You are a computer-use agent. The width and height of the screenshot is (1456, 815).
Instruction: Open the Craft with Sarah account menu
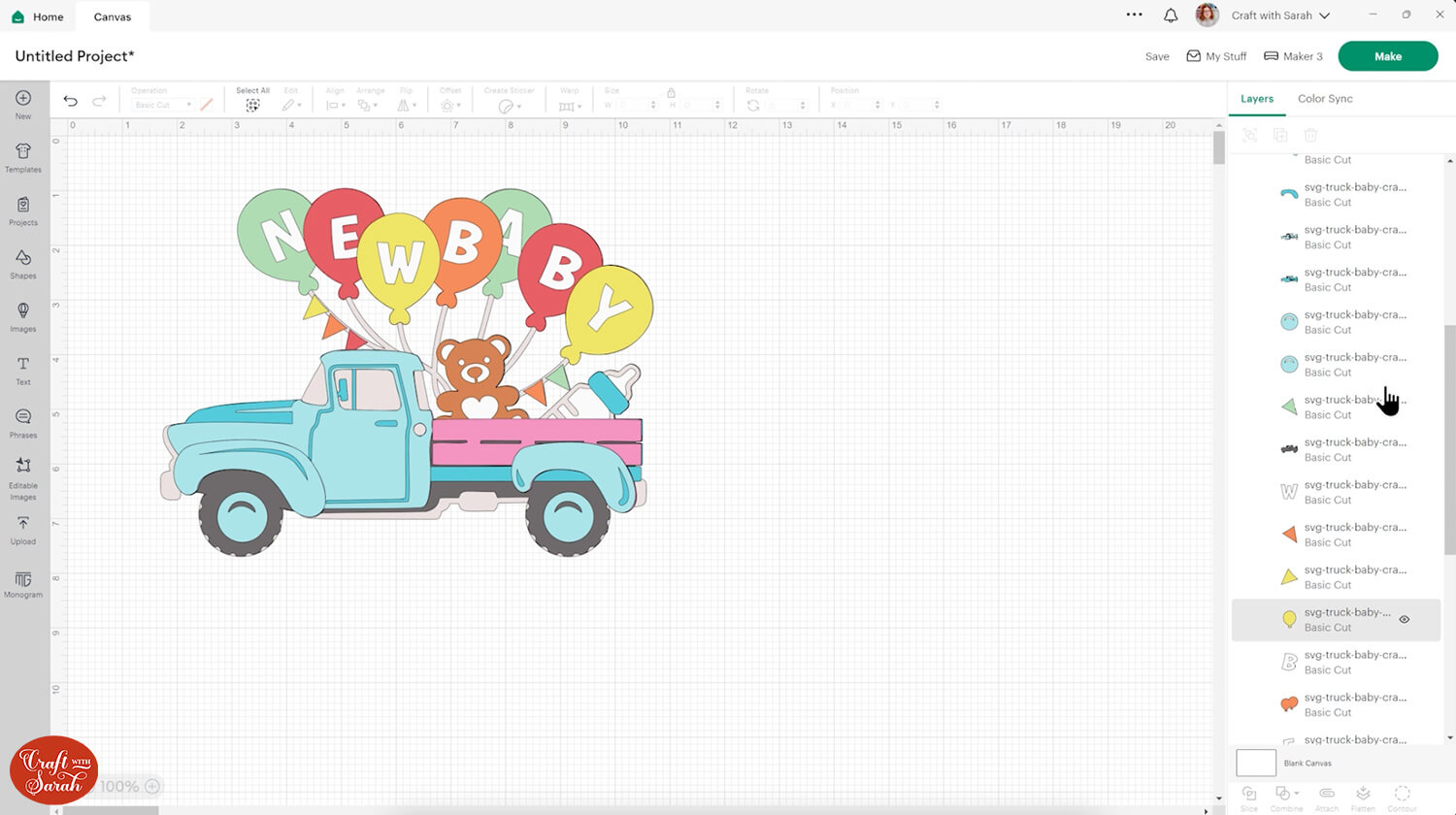[x=1272, y=15]
